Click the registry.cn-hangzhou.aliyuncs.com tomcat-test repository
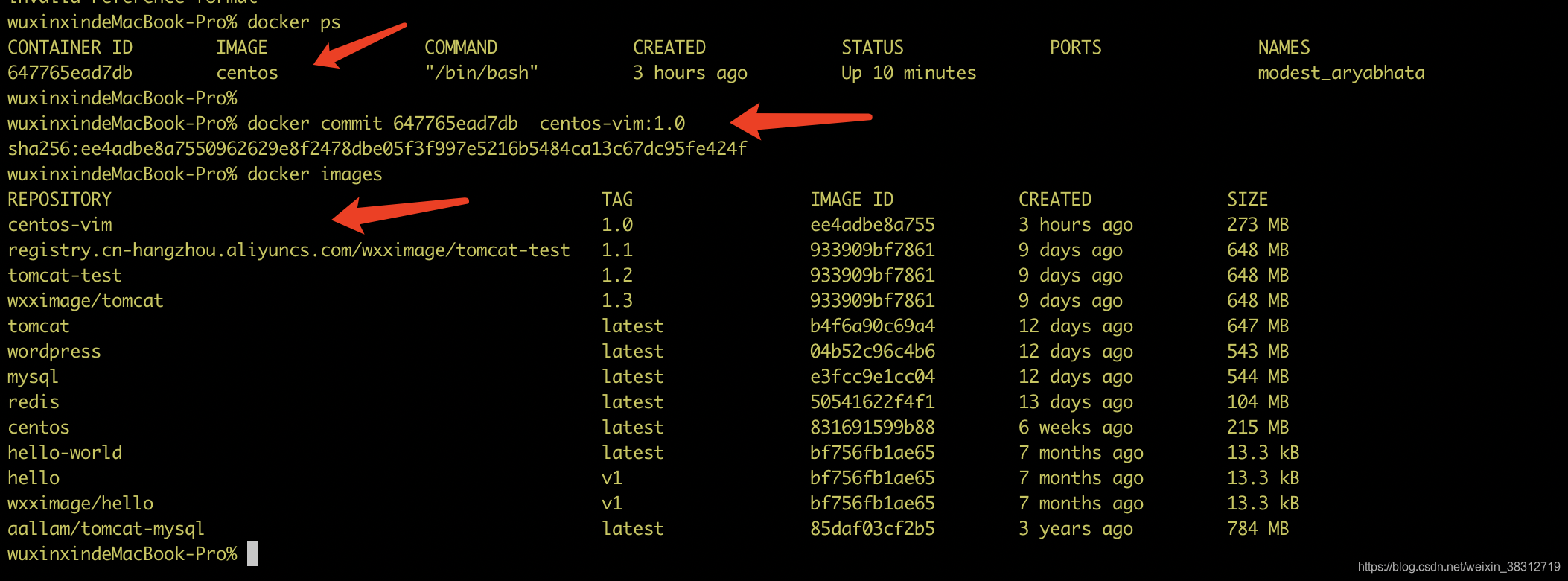Viewport: 1568px width, 581px height. [289, 250]
